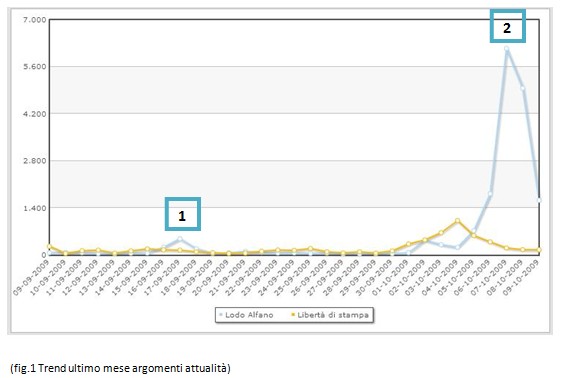
Task: Click the 7.000 y-axis label
Action: point(35,20)
